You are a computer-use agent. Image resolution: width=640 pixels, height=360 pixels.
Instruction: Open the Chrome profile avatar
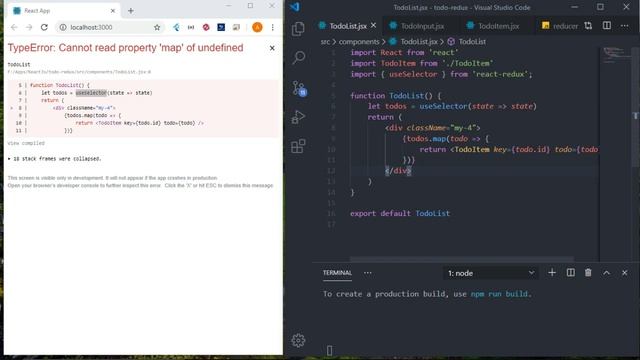tap(257, 27)
